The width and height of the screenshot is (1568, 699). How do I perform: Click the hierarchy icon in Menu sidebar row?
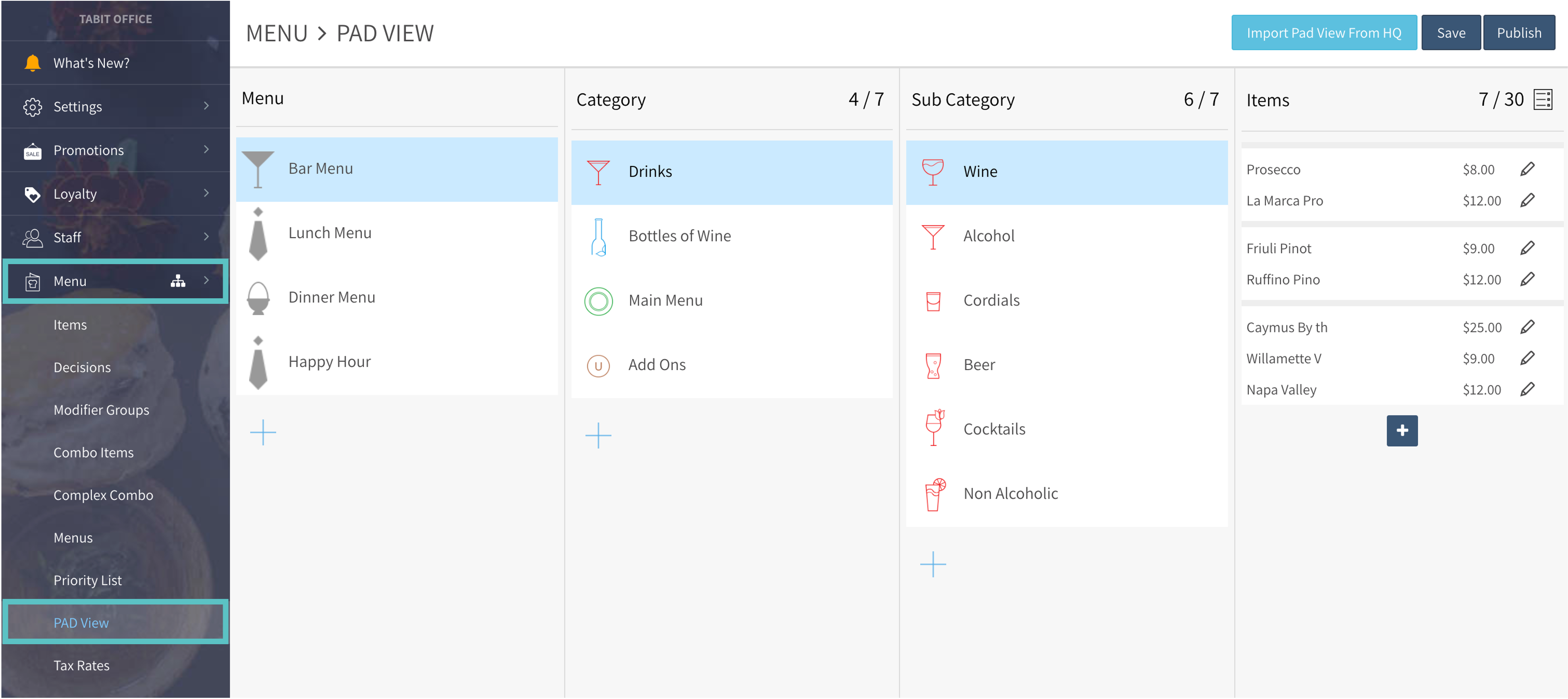(178, 281)
